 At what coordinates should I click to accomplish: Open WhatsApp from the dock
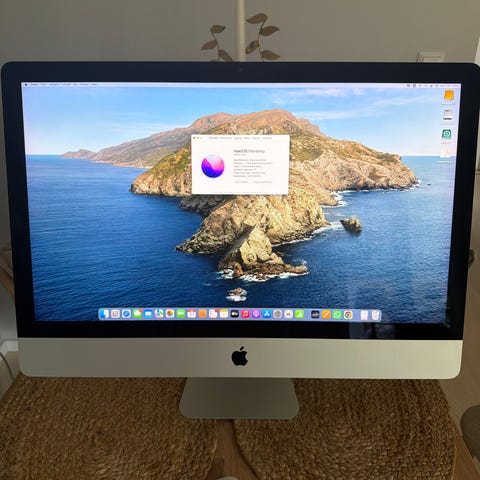coord(337,315)
